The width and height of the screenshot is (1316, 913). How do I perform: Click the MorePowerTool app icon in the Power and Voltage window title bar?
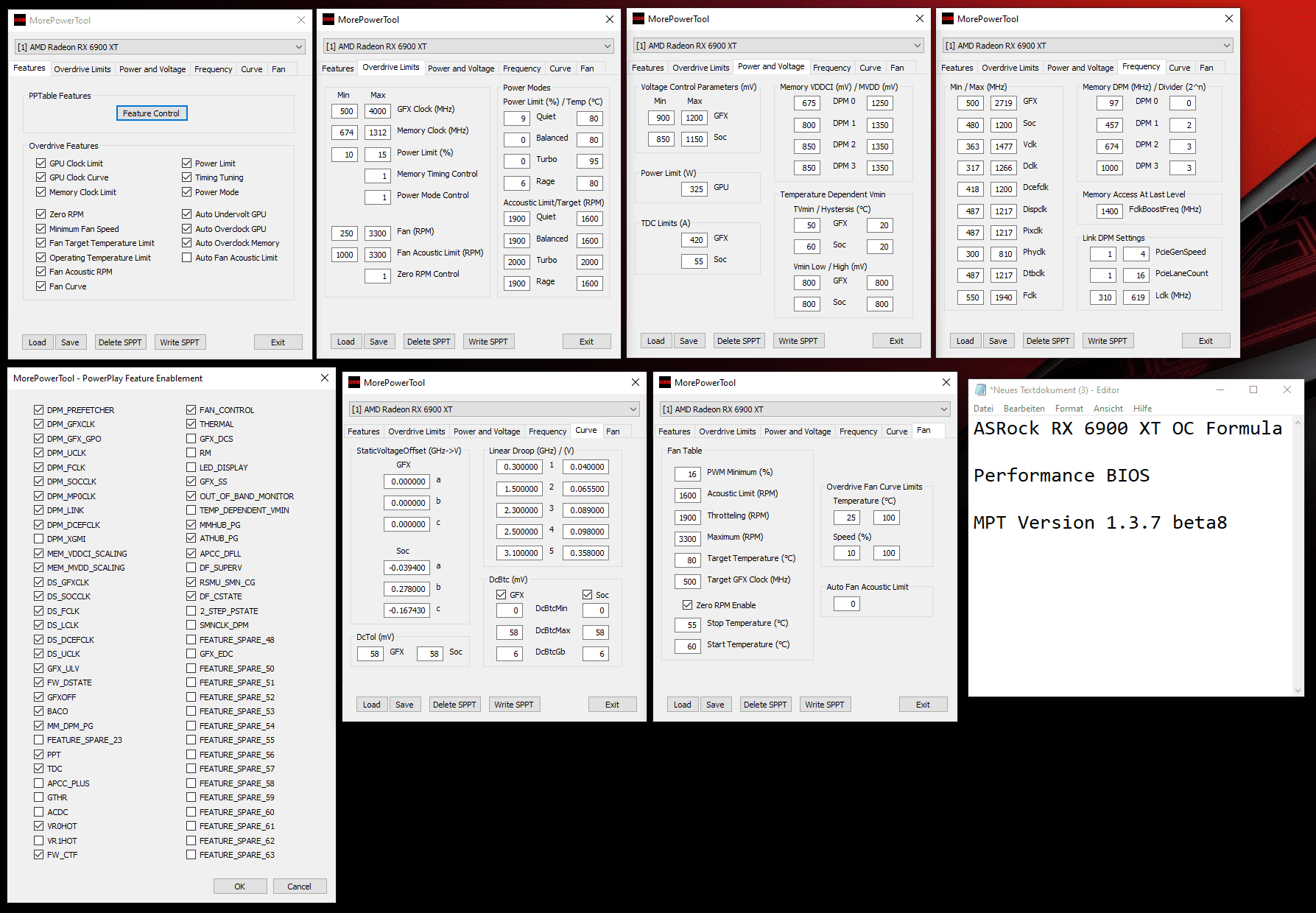[x=638, y=19]
